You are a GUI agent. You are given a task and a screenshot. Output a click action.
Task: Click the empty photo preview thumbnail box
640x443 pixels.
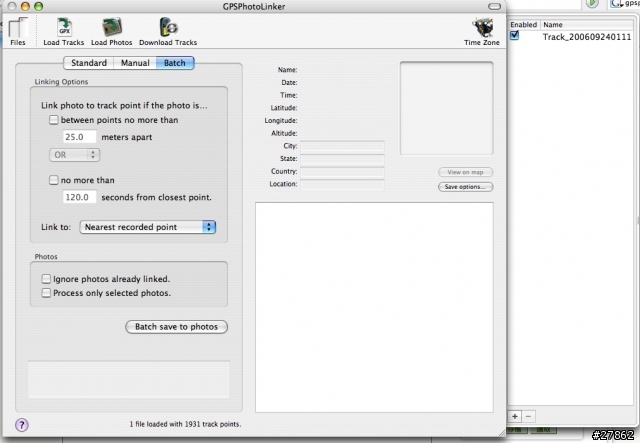tap(447, 108)
